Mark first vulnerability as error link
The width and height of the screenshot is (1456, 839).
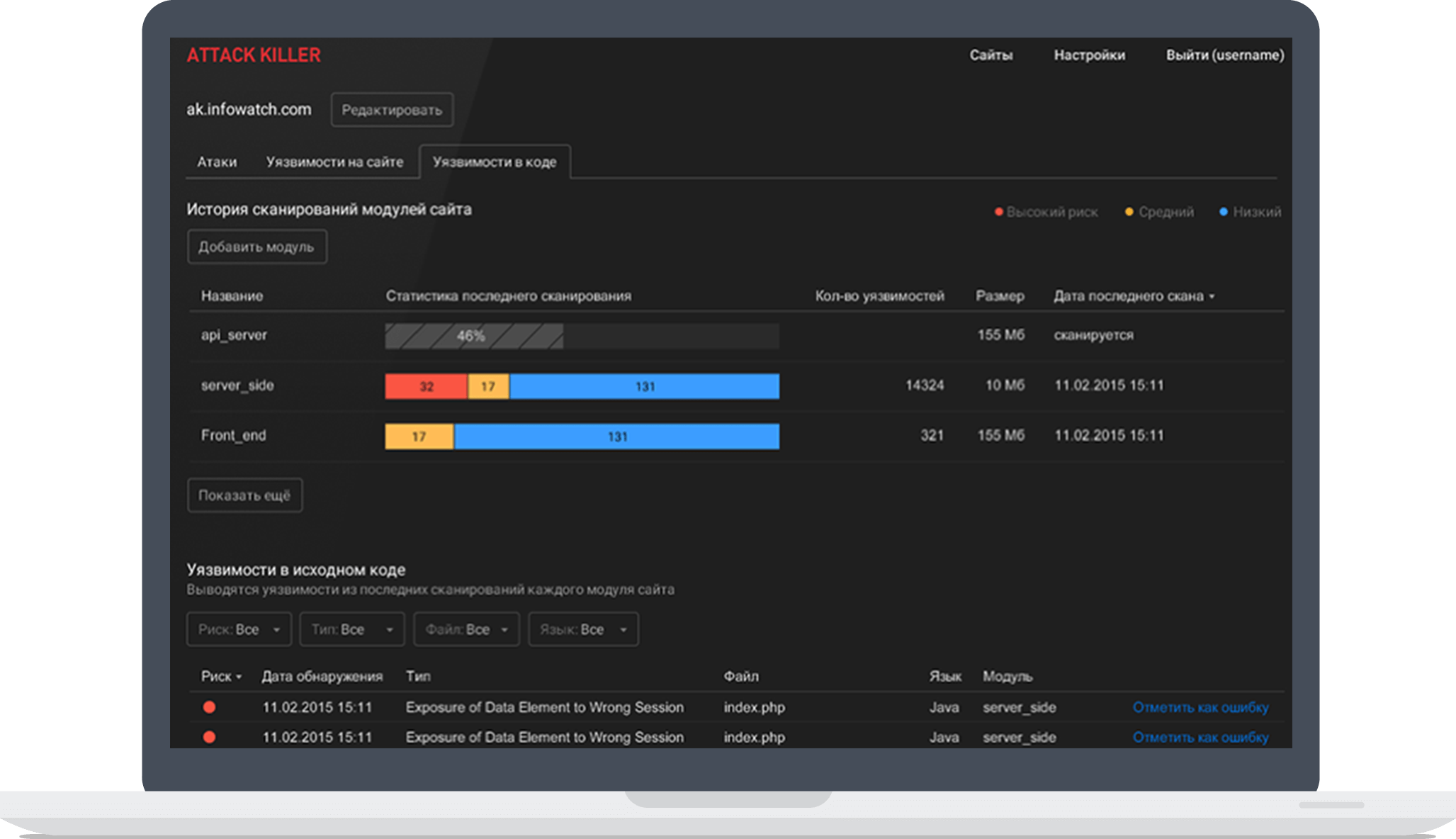[x=1200, y=707]
